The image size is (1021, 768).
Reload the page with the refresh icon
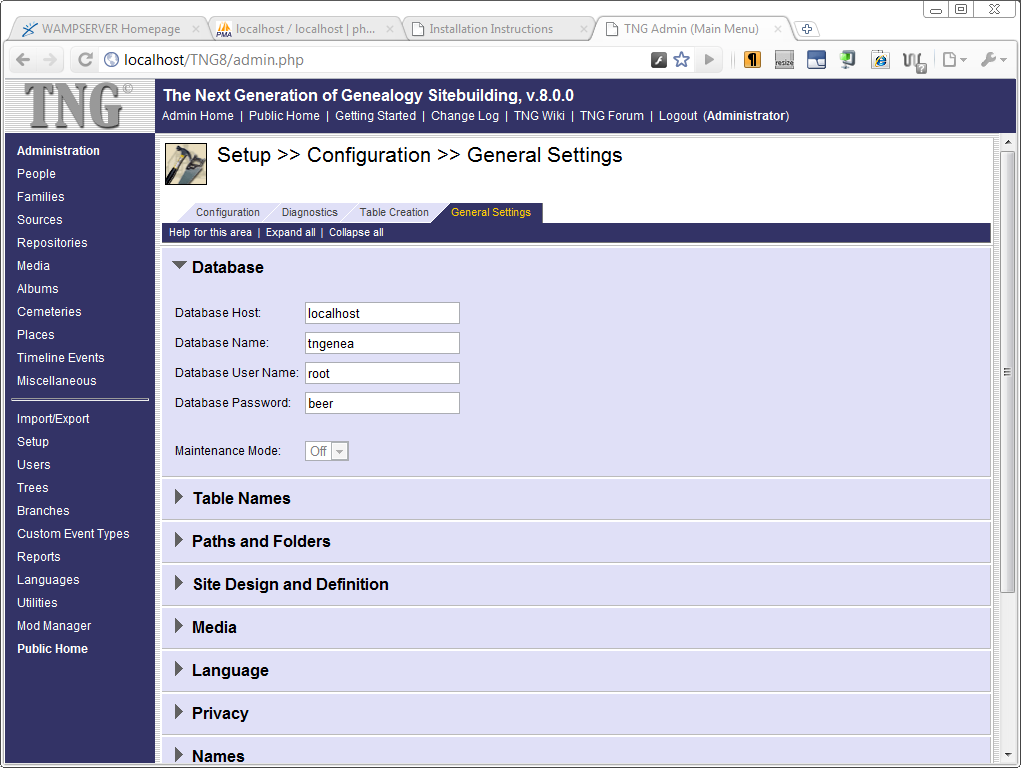[x=85, y=60]
